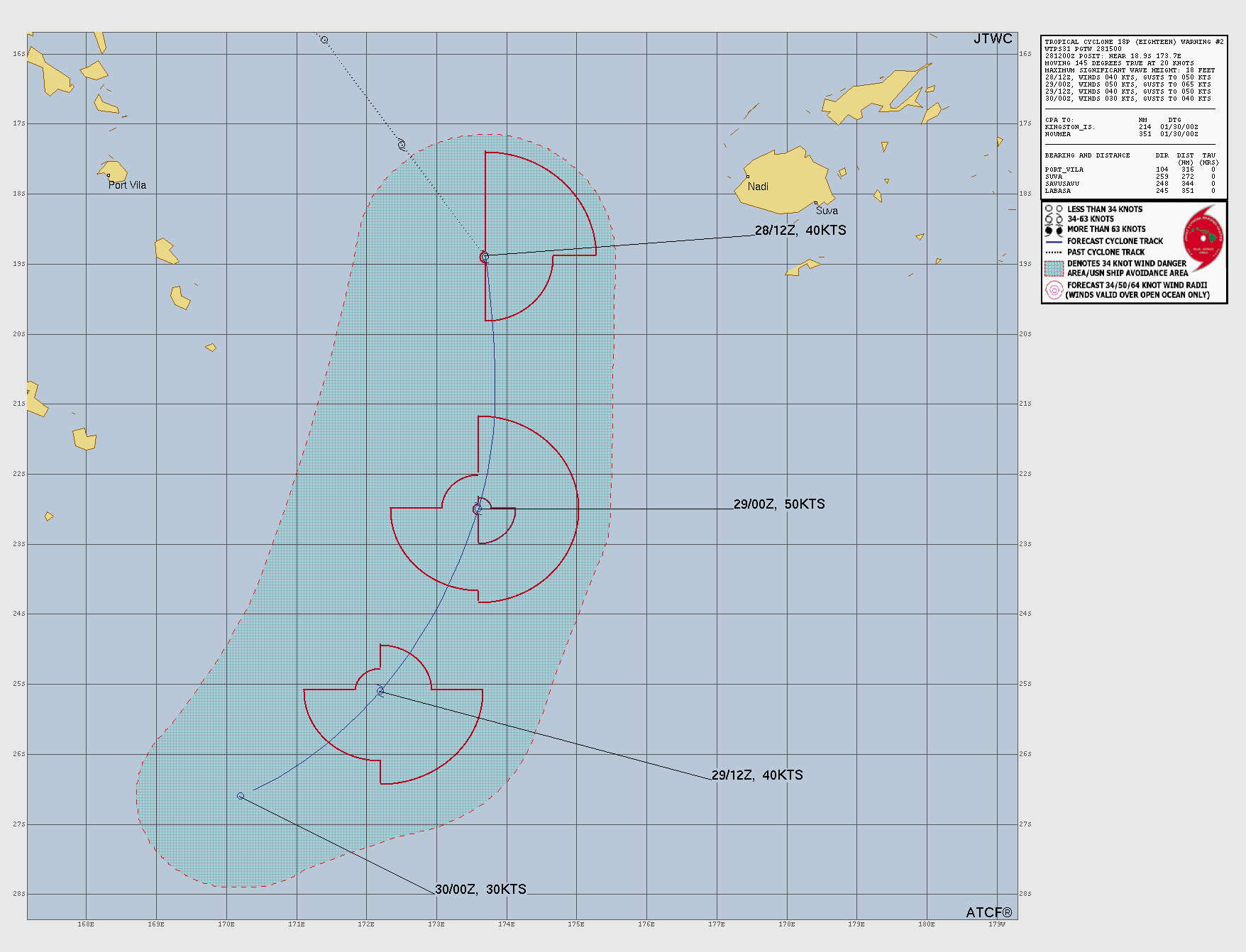
Task: Click the 30/00Z forecast position circle
Action: (x=241, y=796)
